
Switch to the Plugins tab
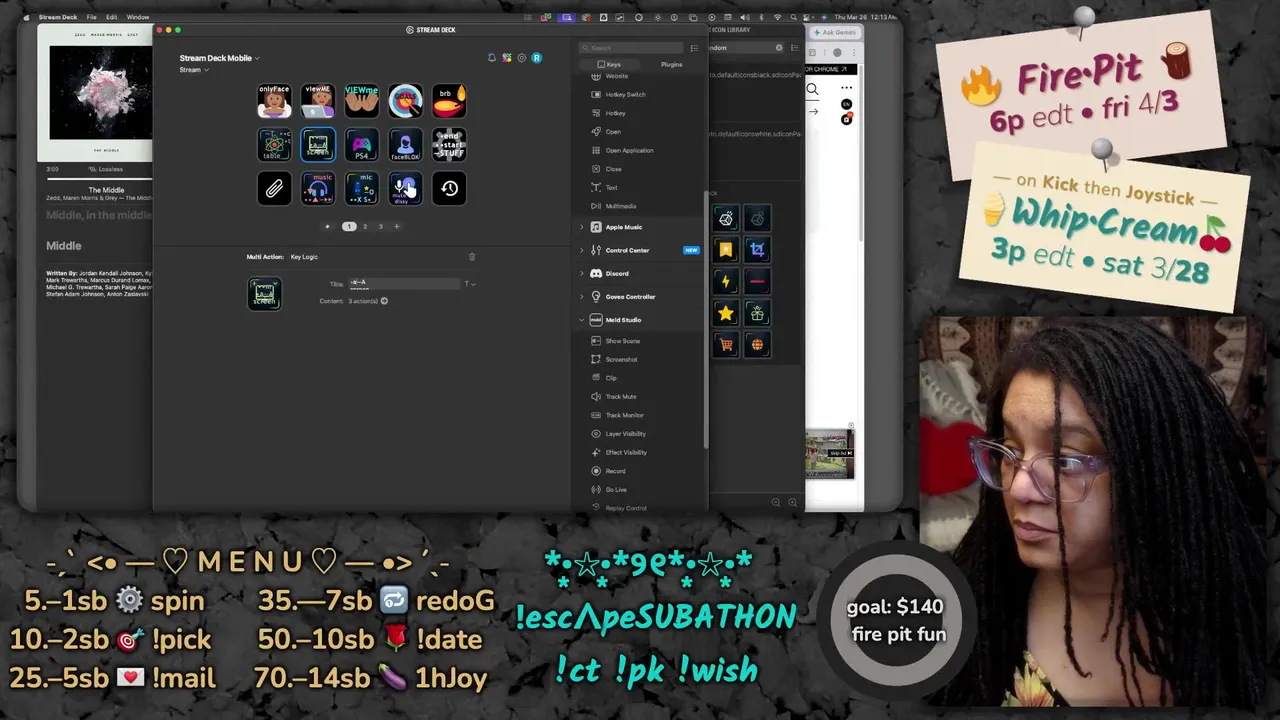tap(671, 64)
